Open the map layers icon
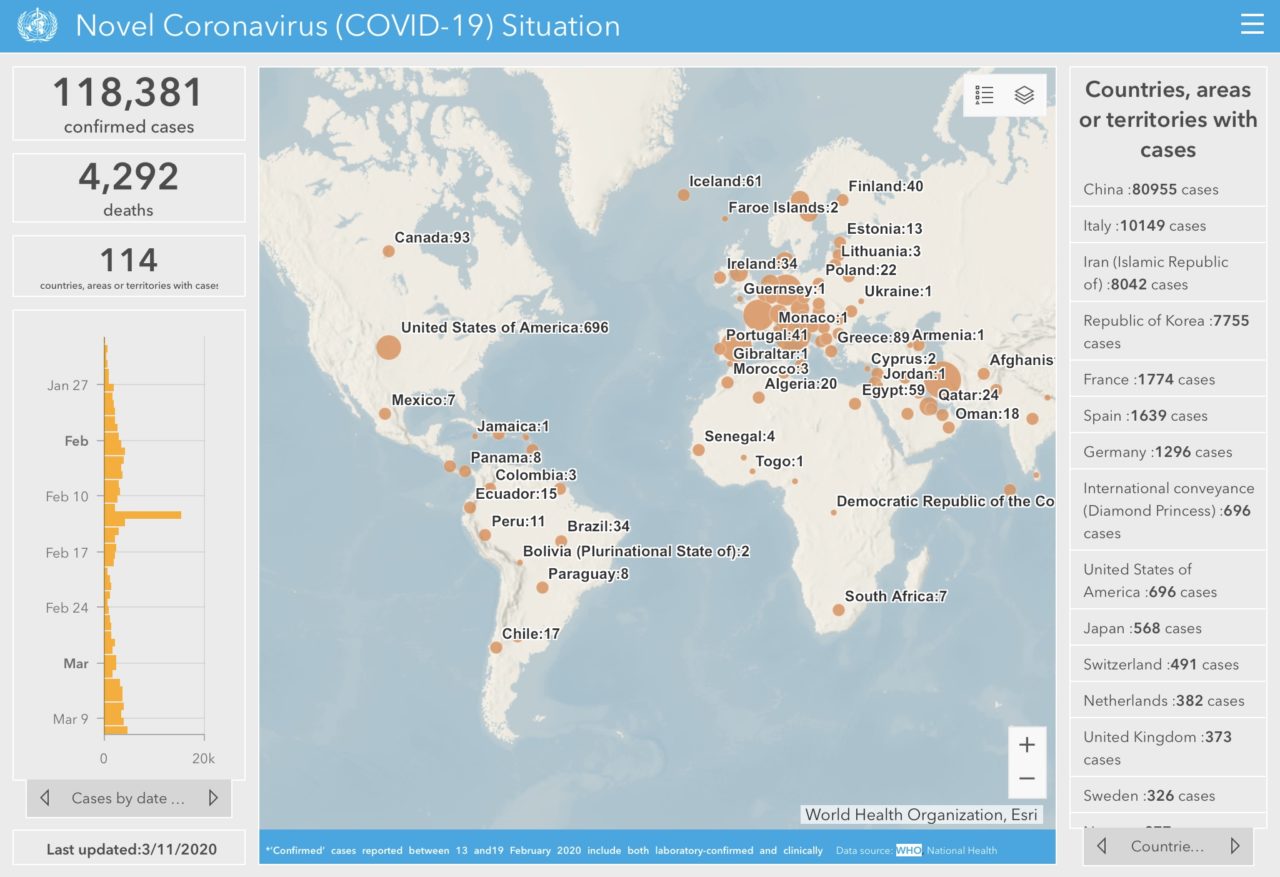 click(x=1024, y=95)
